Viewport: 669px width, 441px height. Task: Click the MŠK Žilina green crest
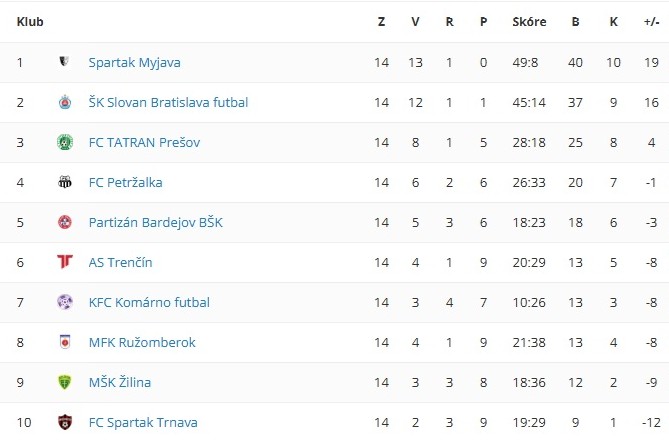[65, 382]
